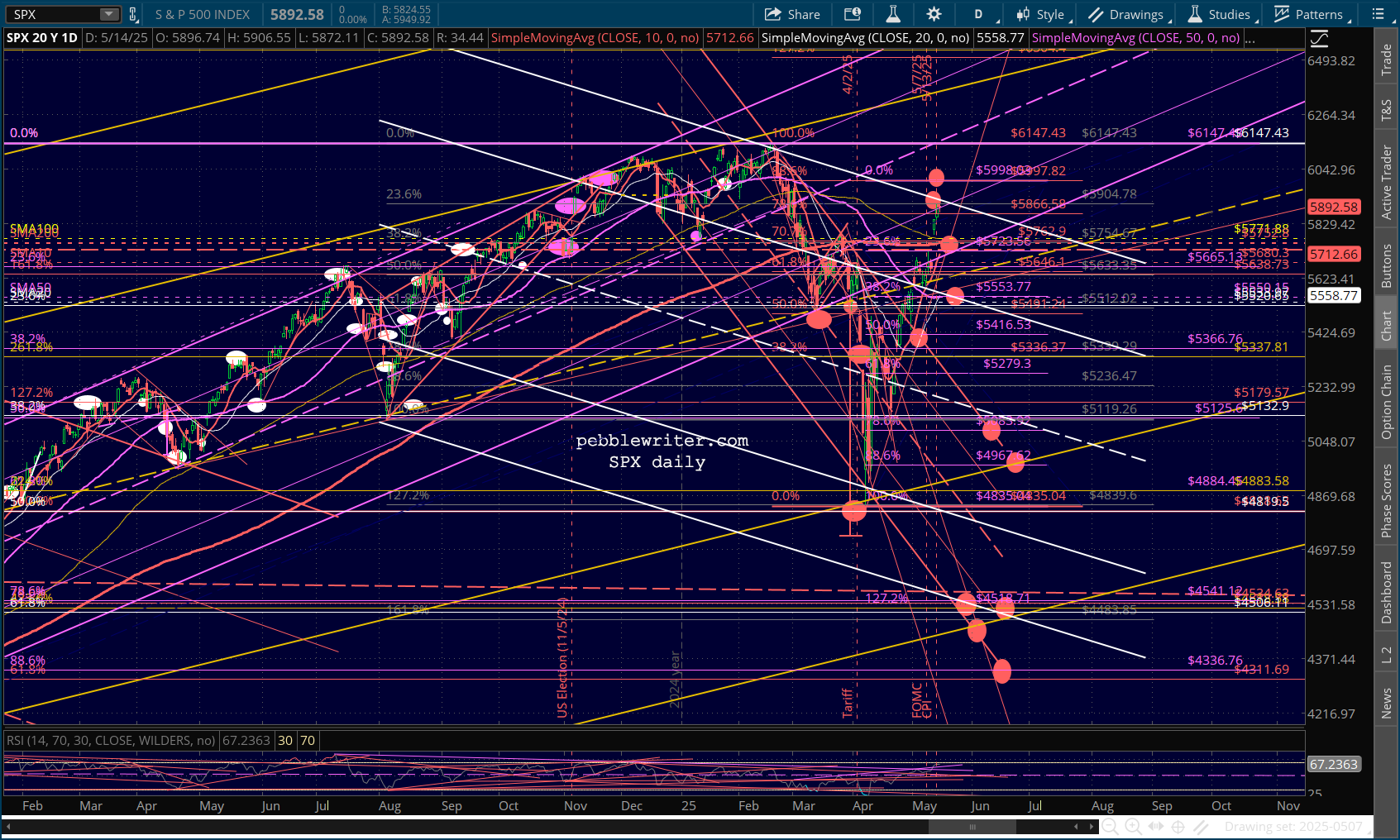Toggle the Option Chain side panel

(1387, 402)
